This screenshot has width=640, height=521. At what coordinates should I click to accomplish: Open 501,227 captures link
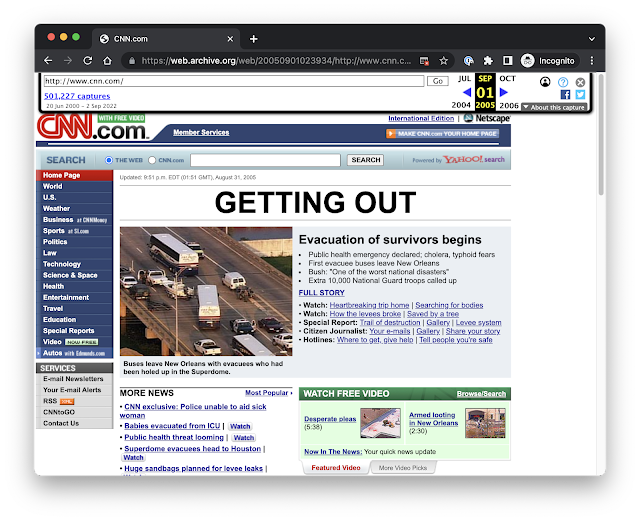click(77, 96)
